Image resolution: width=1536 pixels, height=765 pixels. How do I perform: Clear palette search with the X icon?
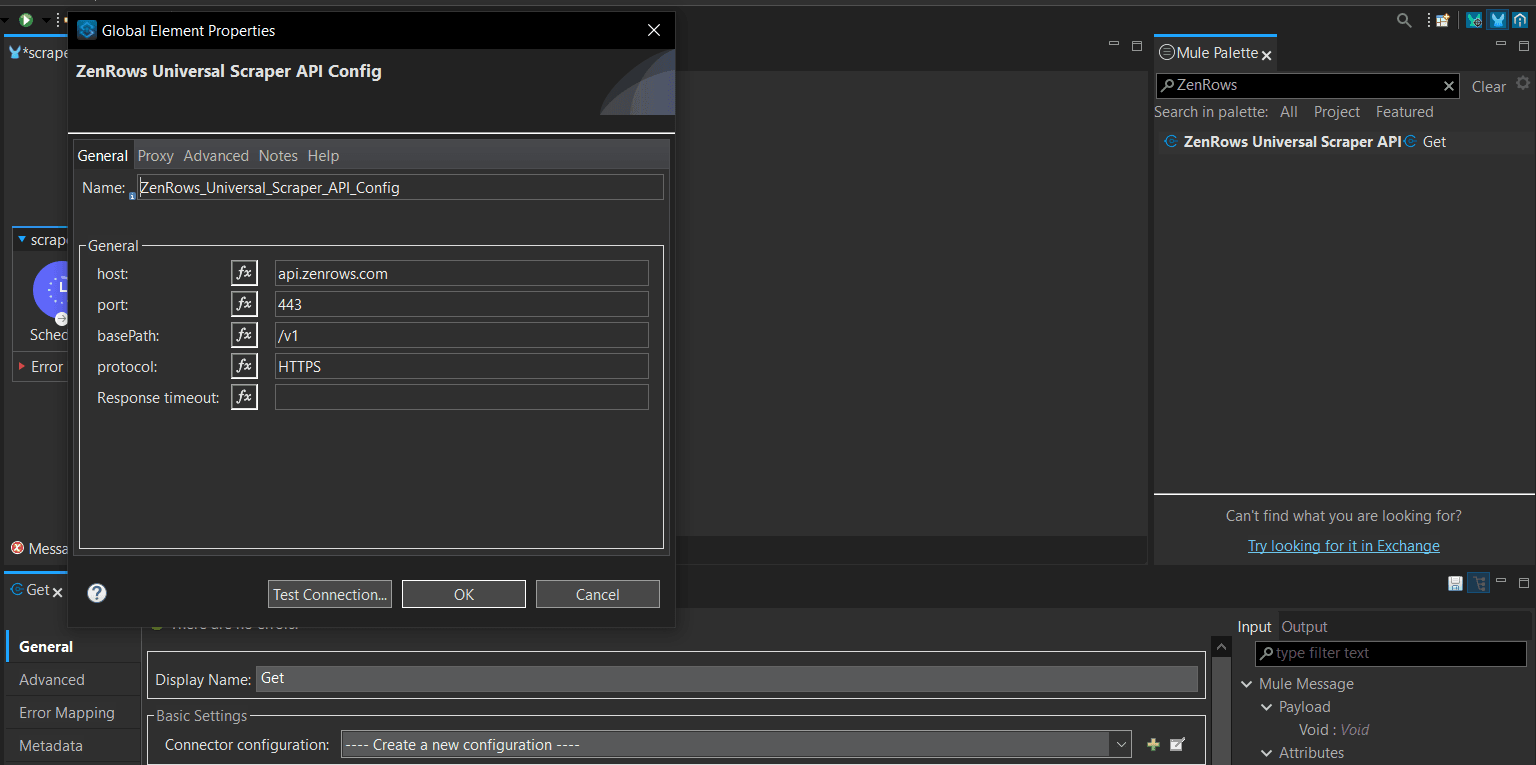pyautogui.click(x=1448, y=86)
